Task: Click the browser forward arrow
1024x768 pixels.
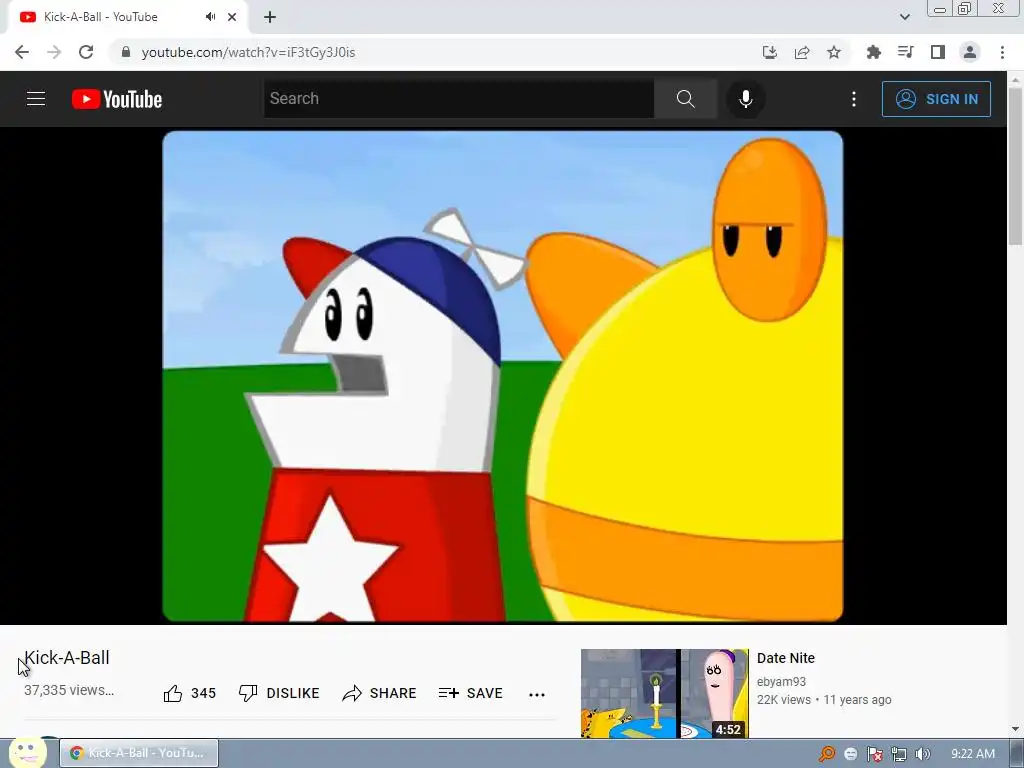Action: point(54,52)
